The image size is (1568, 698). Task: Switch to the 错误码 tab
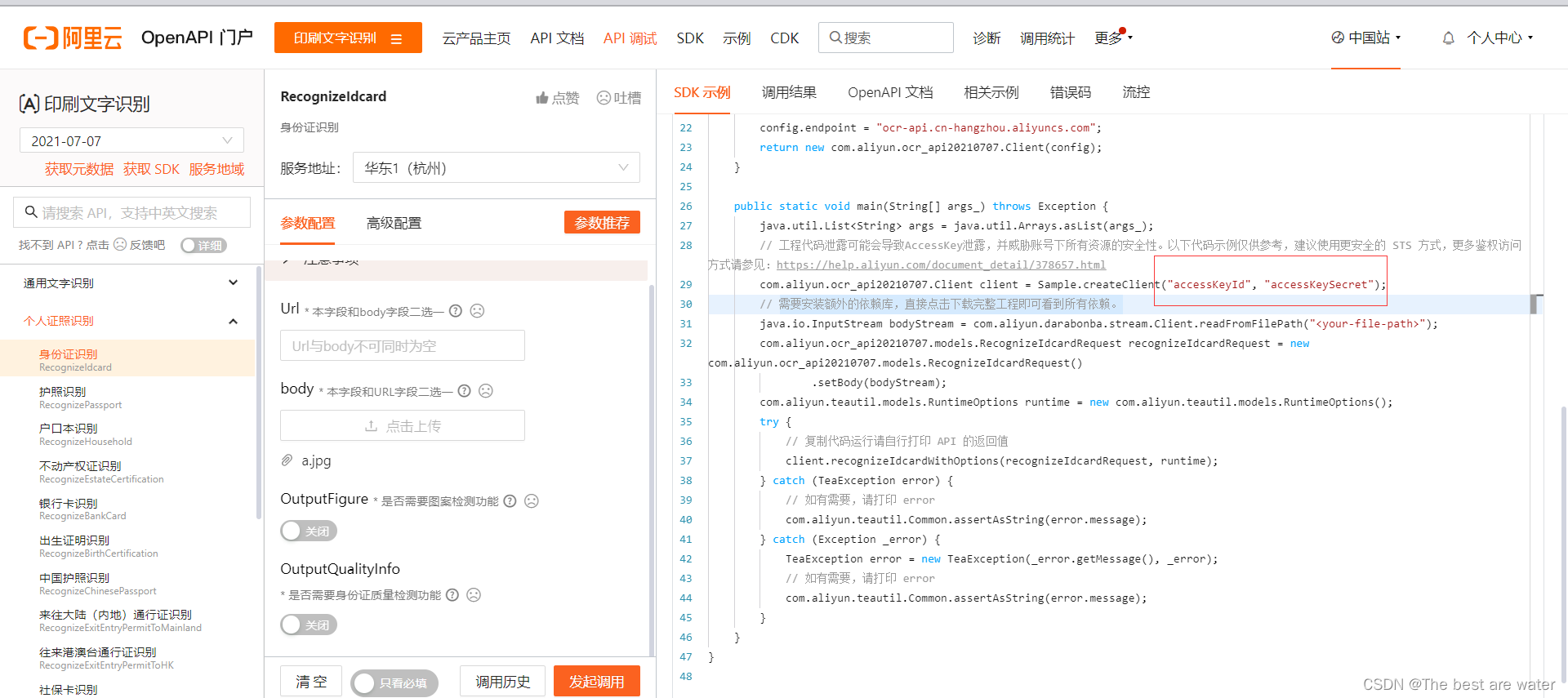[x=1071, y=92]
